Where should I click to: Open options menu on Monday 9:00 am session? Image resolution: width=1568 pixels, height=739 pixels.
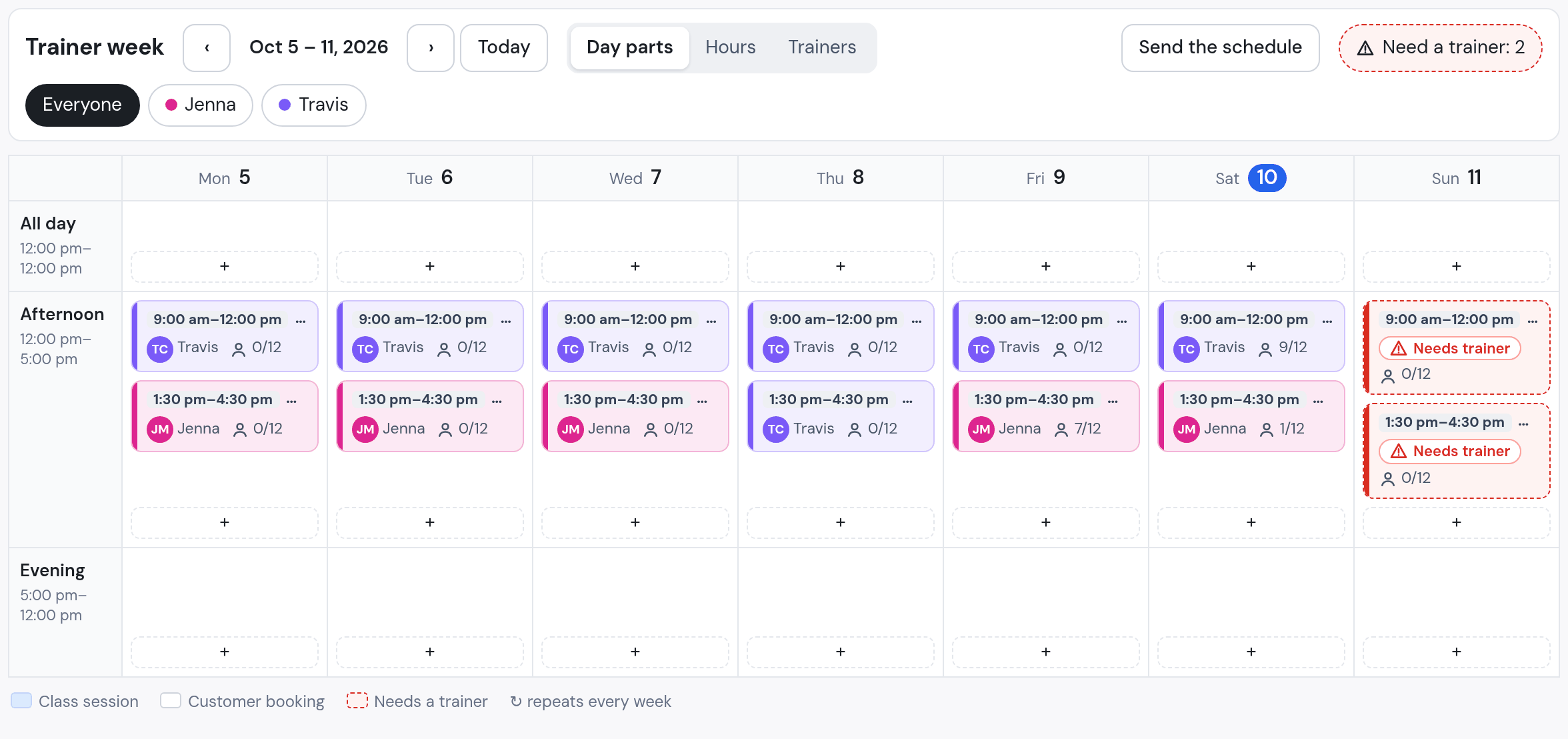pos(301,320)
